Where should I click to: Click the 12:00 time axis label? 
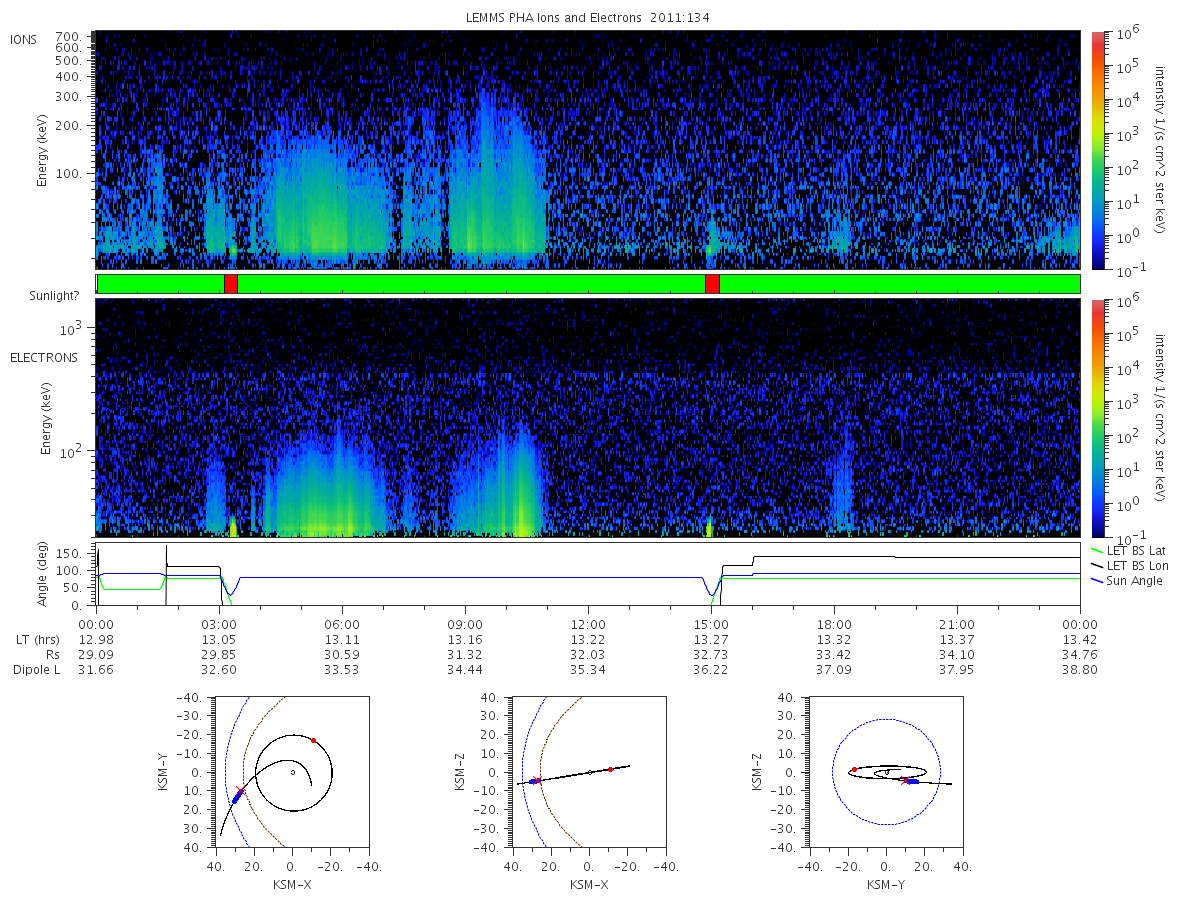pos(588,624)
